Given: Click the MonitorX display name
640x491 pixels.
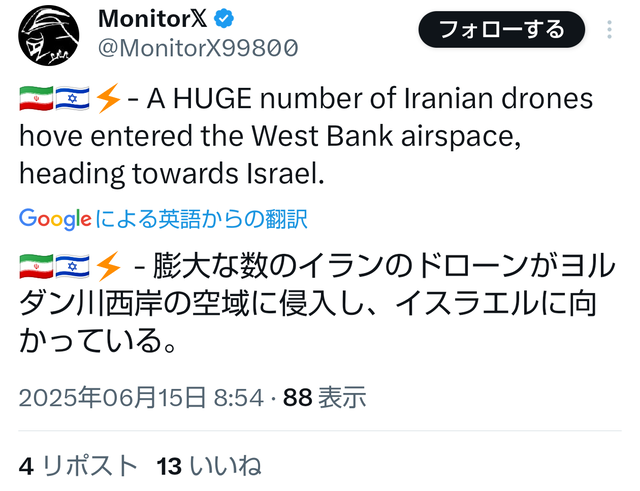Looking at the screenshot, I should click(153, 19).
